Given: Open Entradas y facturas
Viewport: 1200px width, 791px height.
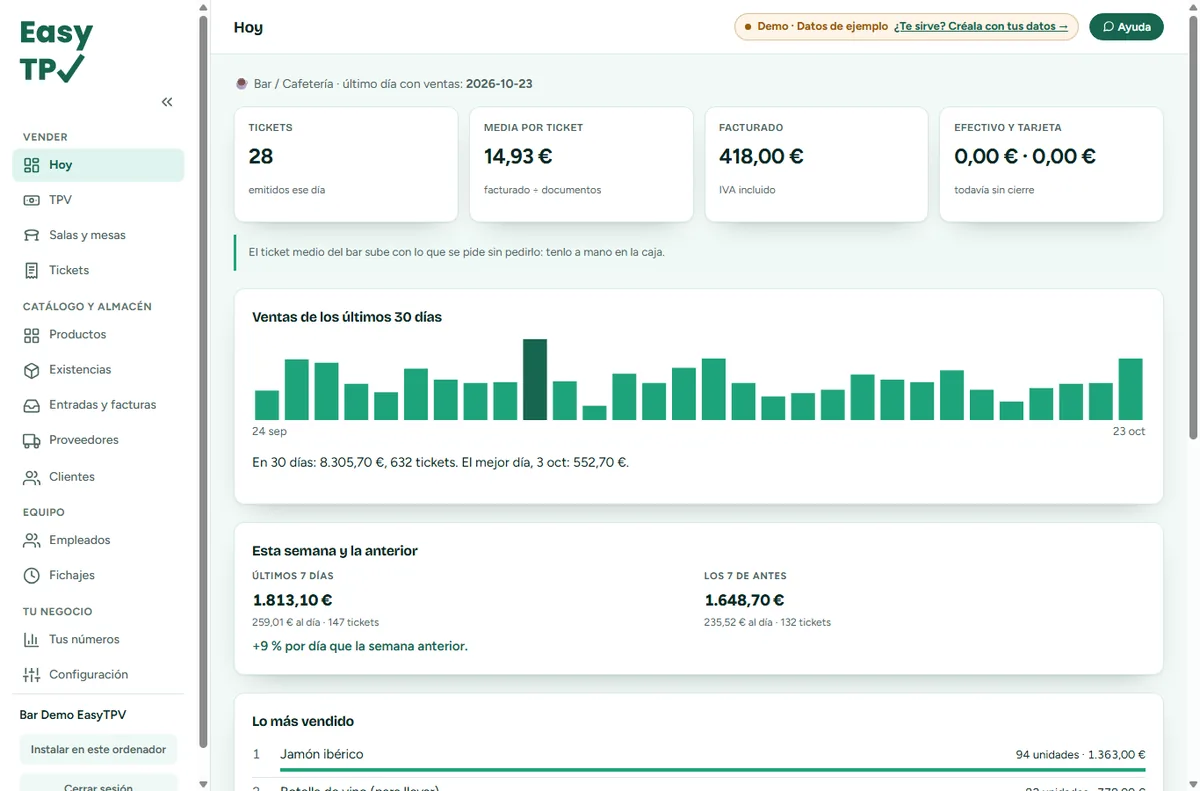Looking at the screenshot, I should pyautogui.click(x=98, y=405).
